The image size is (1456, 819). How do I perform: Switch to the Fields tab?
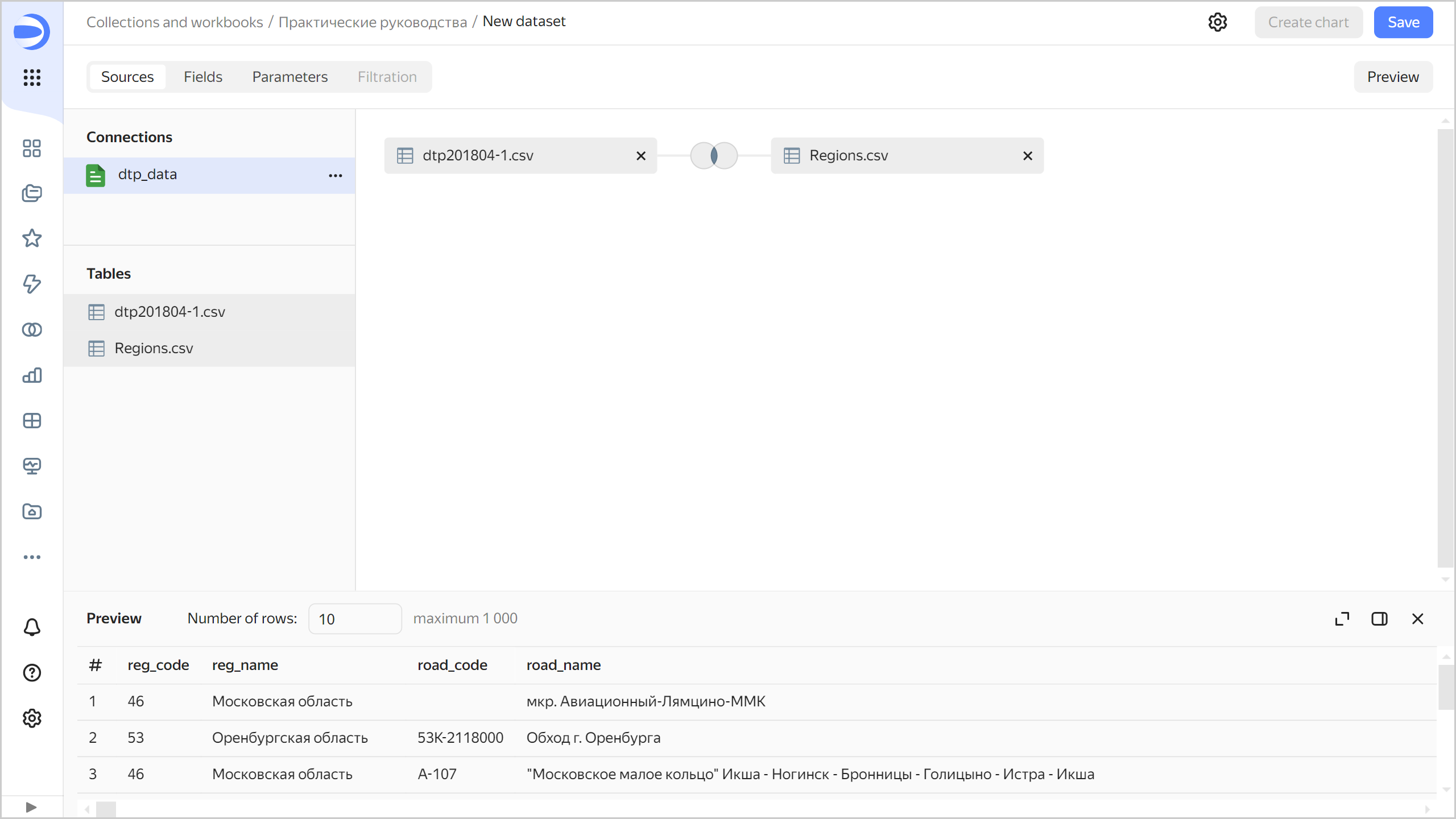pyautogui.click(x=202, y=77)
